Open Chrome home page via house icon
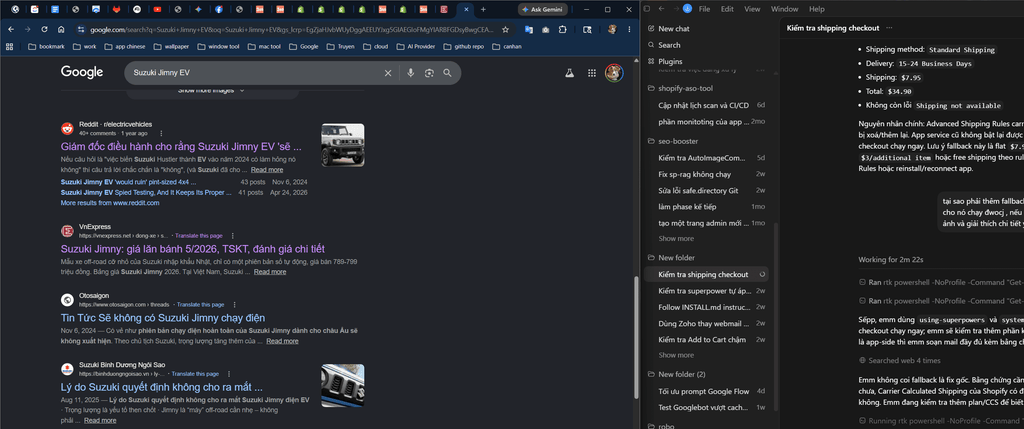1024x429 pixels. pos(61,29)
